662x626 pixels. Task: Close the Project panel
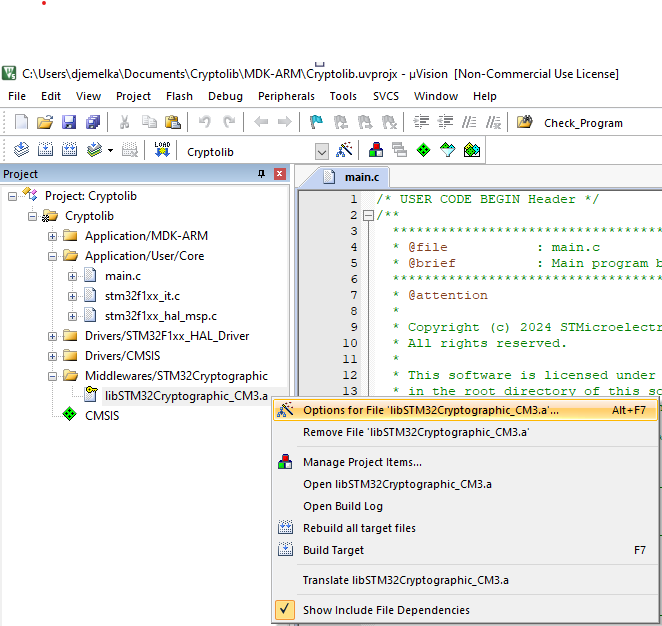pos(279,174)
